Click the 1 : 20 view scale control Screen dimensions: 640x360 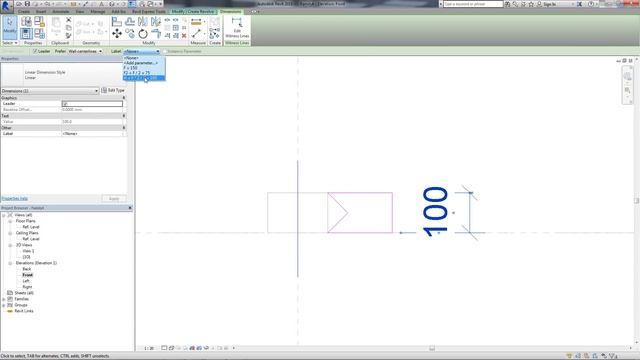tap(149, 349)
